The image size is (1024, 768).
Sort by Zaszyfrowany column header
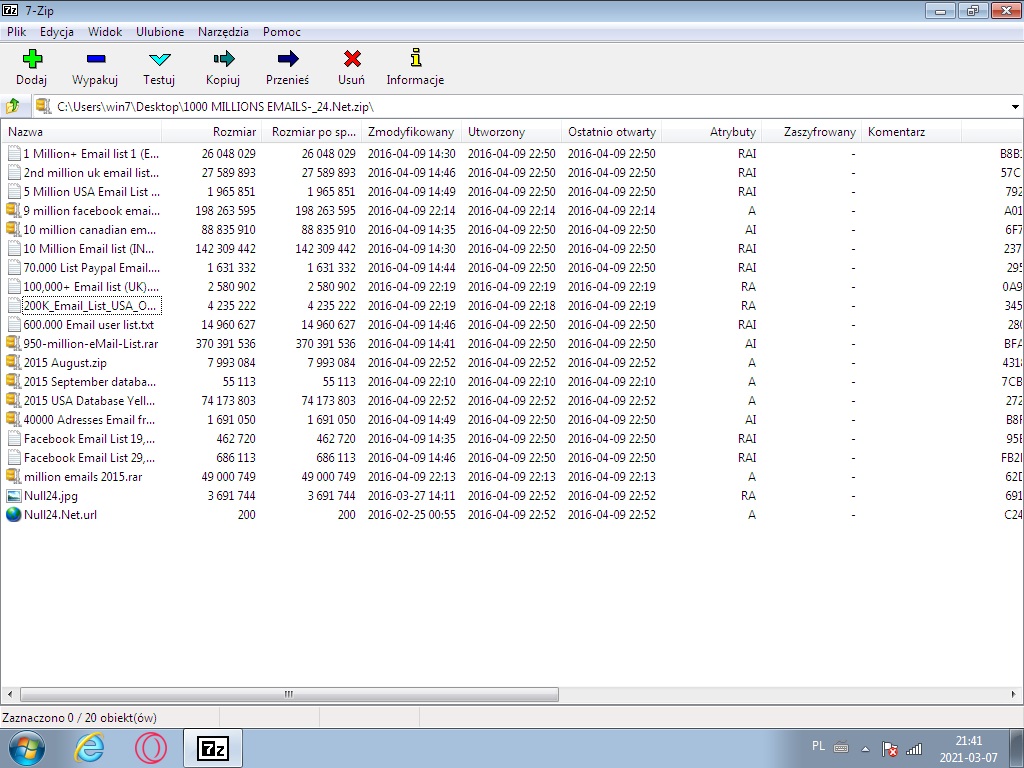[x=812, y=131]
